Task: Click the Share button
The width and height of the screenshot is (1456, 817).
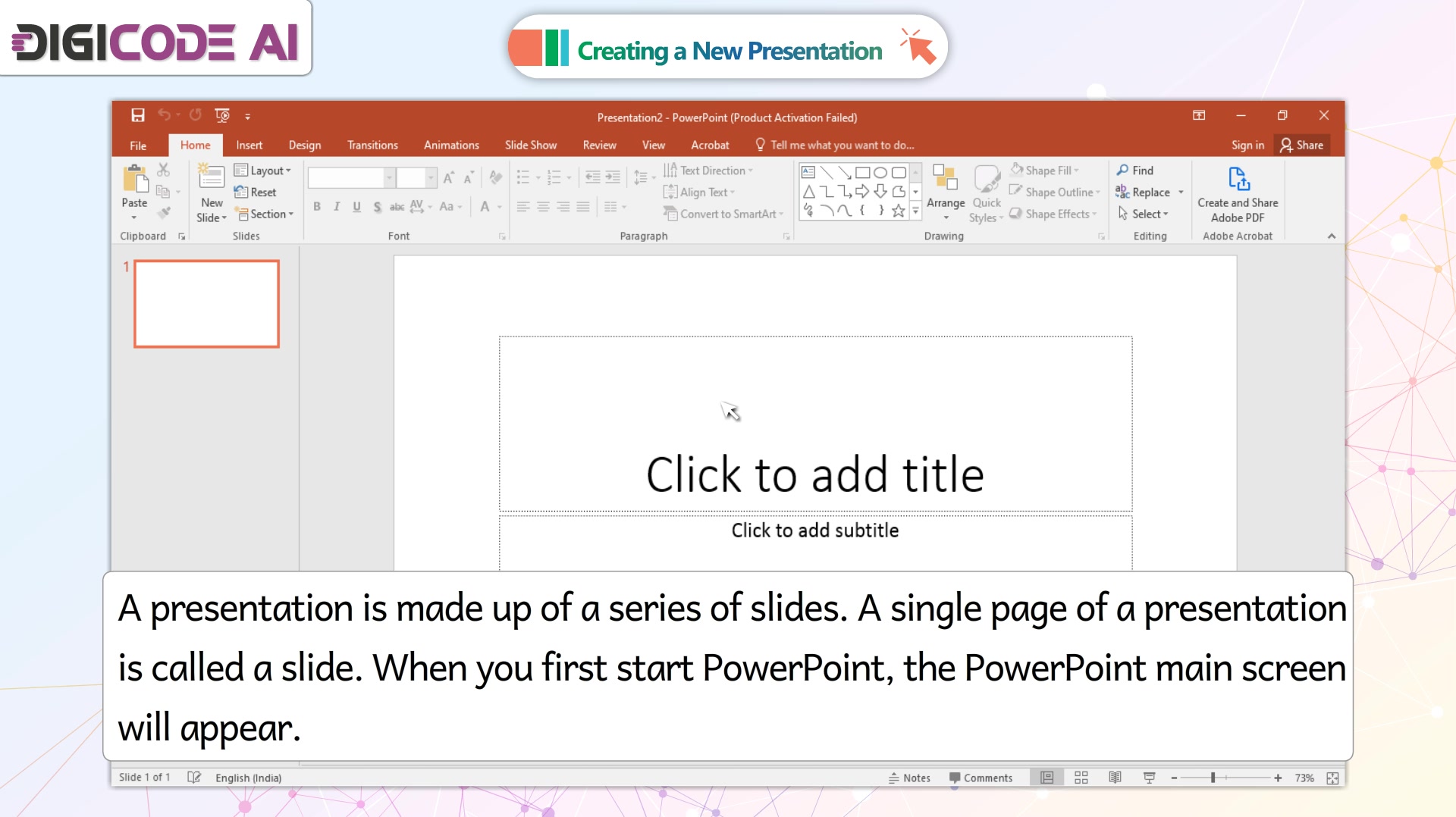Action: pyautogui.click(x=1301, y=146)
